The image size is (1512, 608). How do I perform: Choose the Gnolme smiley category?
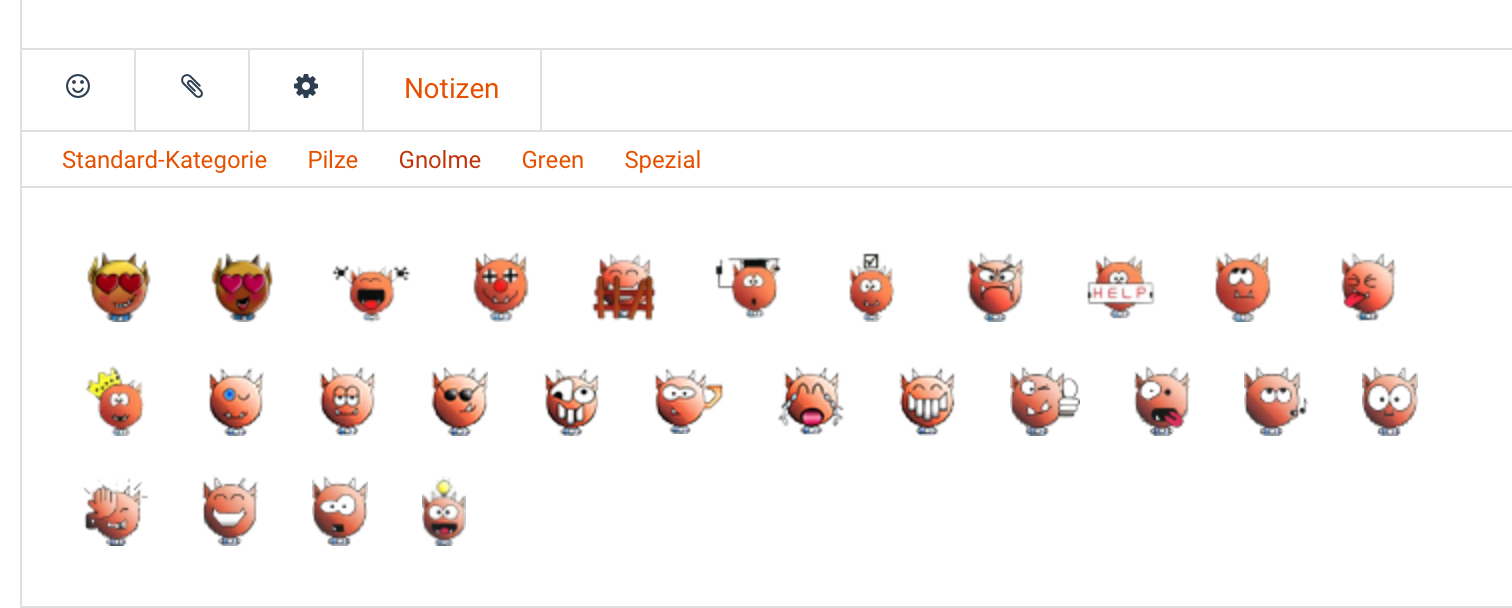[440, 160]
